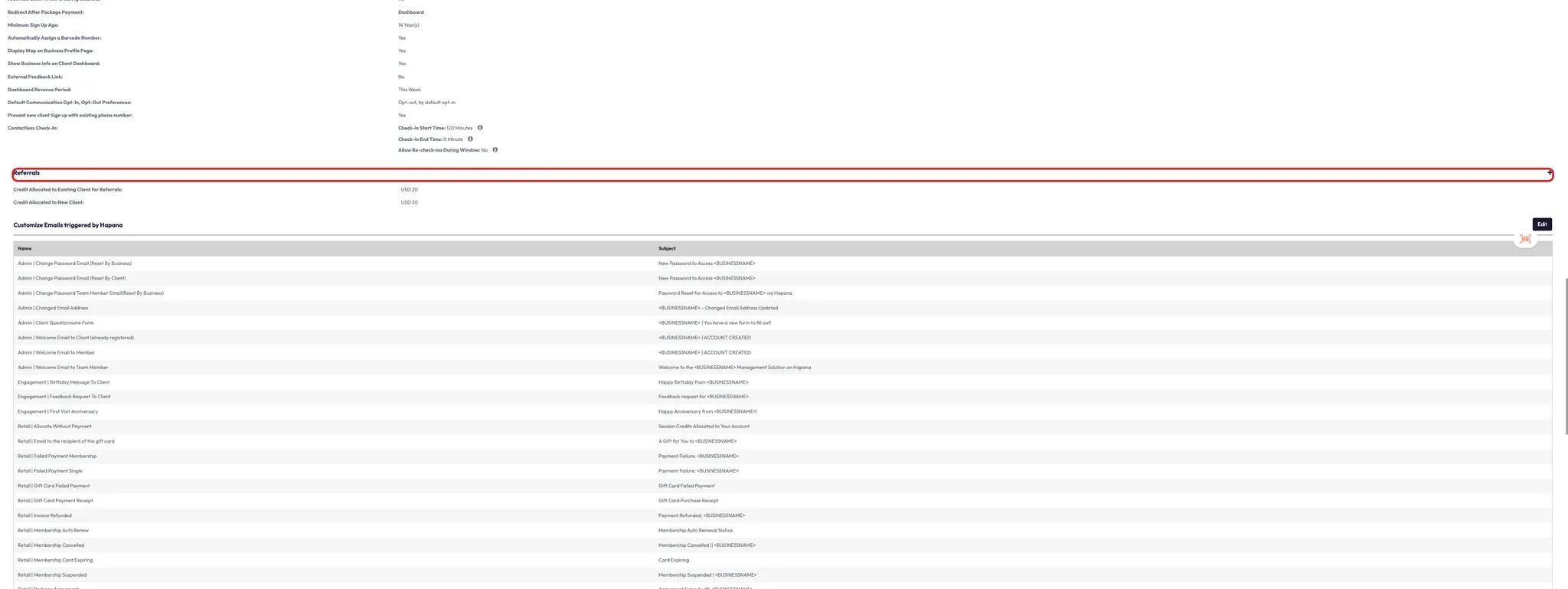The image size is (1568, 589).
Task: Click the Subject column header
Action: (x=667, y=248)
